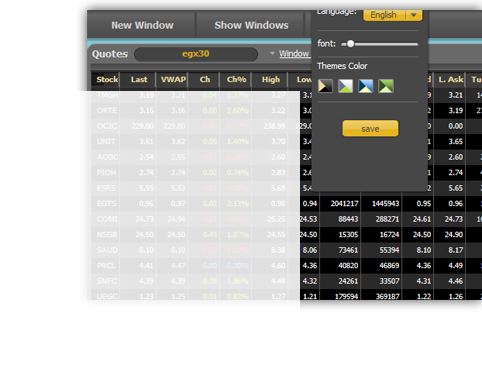Select the 46869 cell
Image resolution: width=482 pixels, height=370 pixels.
(382, 266)
